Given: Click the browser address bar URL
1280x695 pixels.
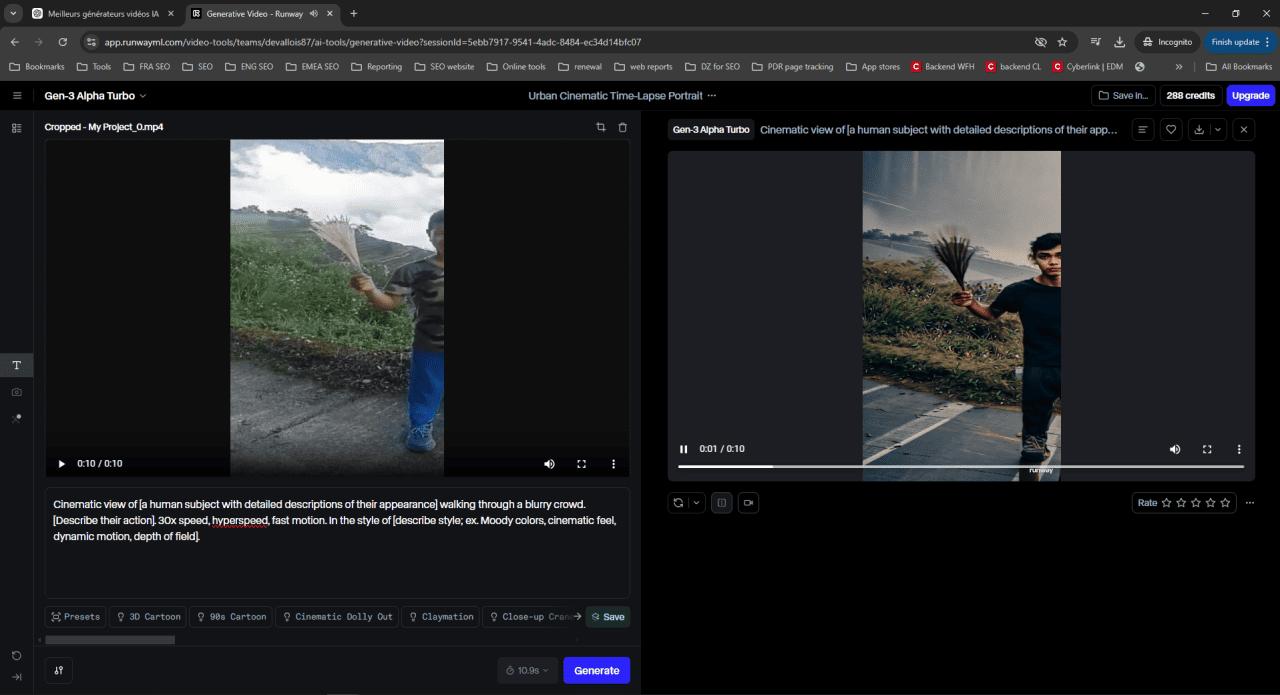Looking at the screenshot, I should coord(373,42).
